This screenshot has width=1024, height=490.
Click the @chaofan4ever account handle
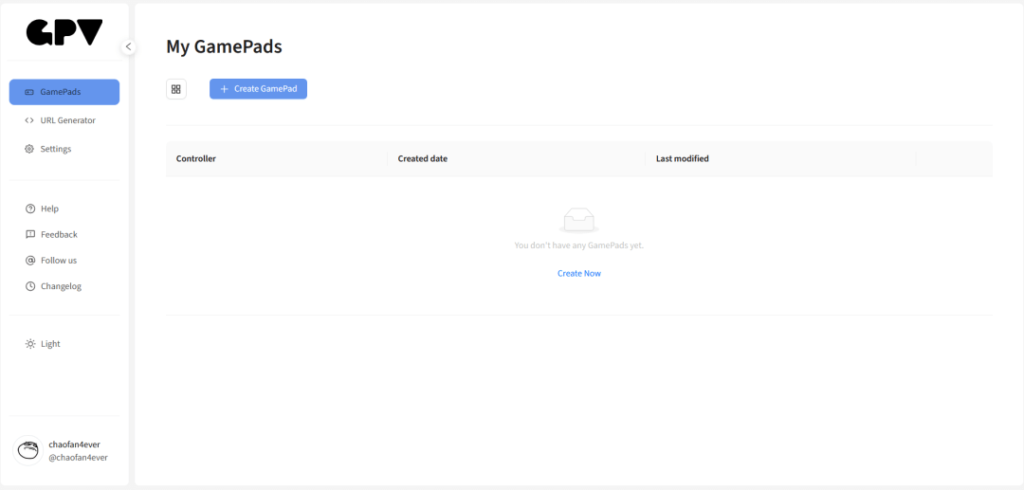pos(78,457)
